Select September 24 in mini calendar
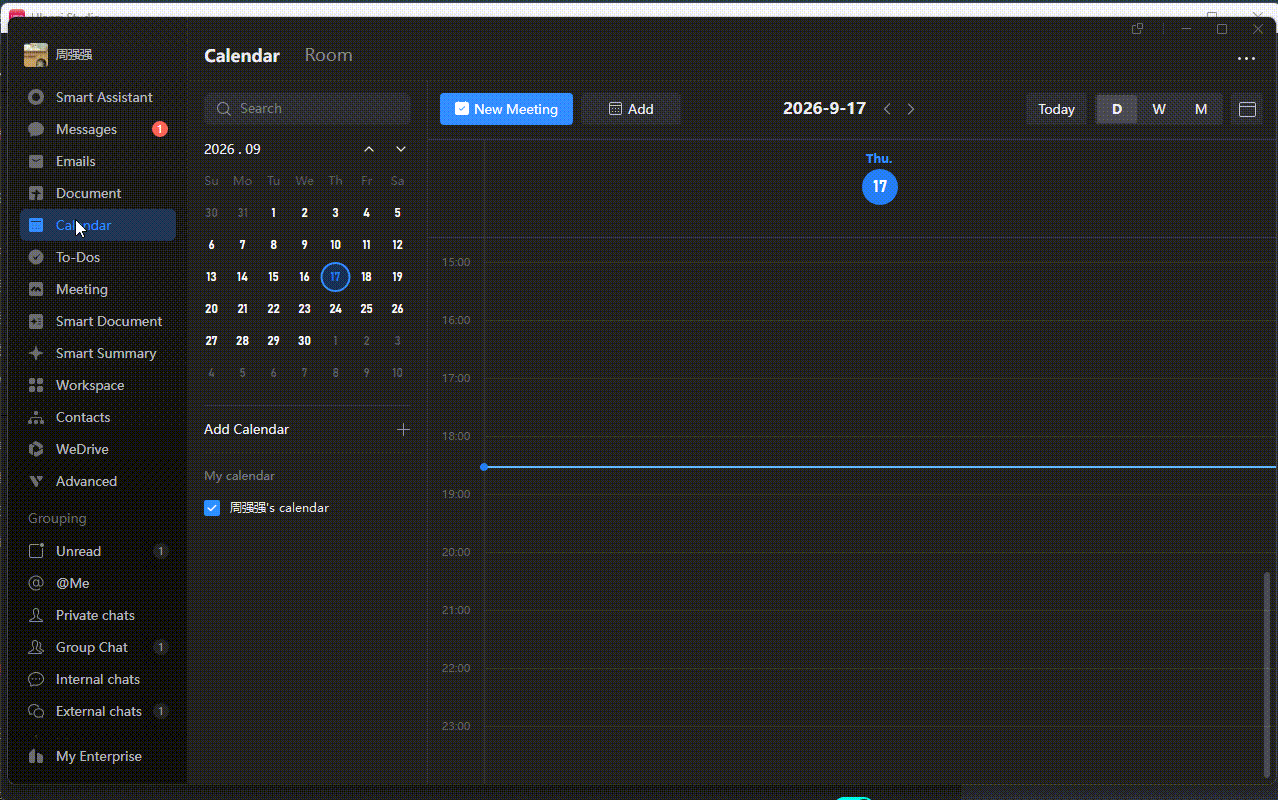This screenshot has height=800, width=1278. (x=335, y=309)
